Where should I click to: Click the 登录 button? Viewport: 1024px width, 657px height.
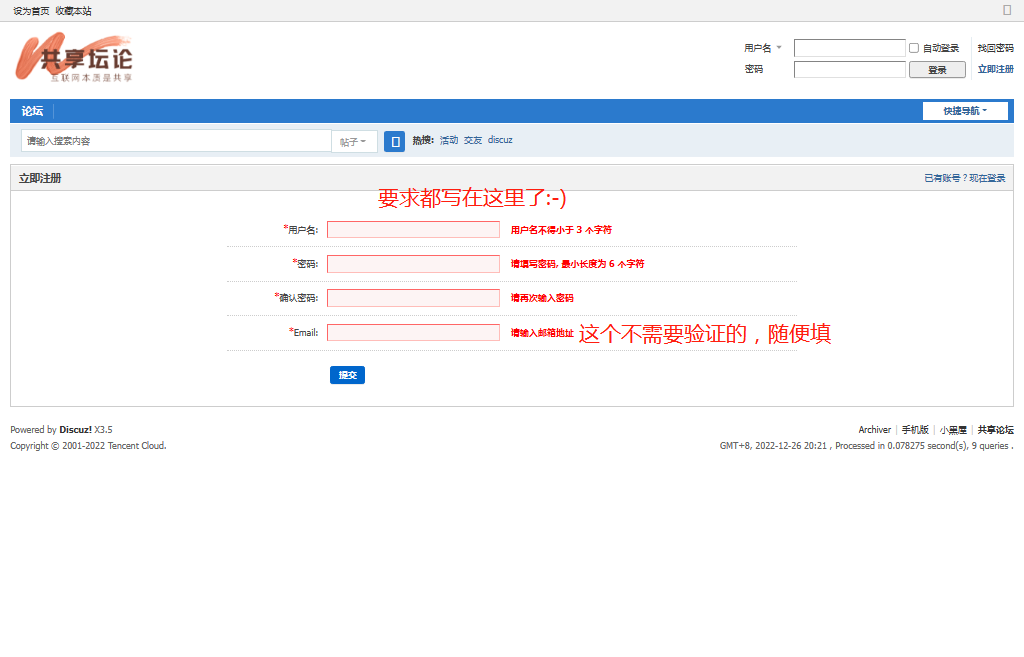coord(937,70)
